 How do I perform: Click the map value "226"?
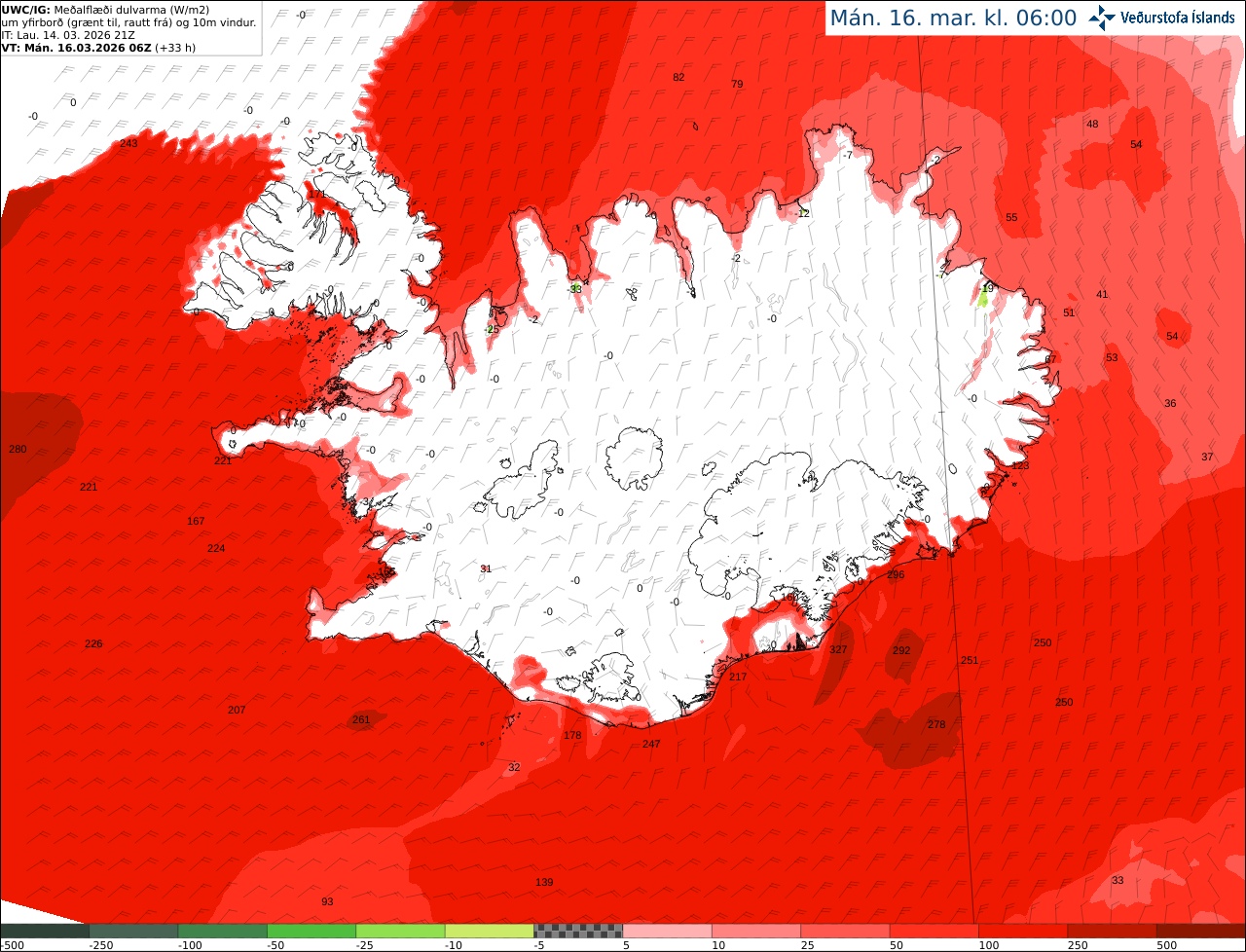93,643
